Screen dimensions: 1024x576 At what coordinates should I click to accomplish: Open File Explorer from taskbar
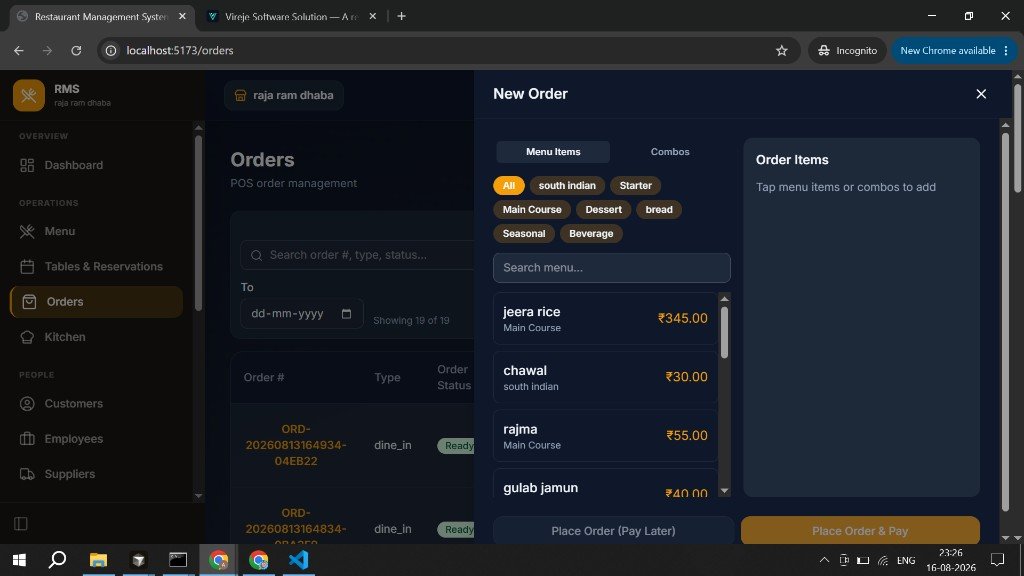pos(99,560)
